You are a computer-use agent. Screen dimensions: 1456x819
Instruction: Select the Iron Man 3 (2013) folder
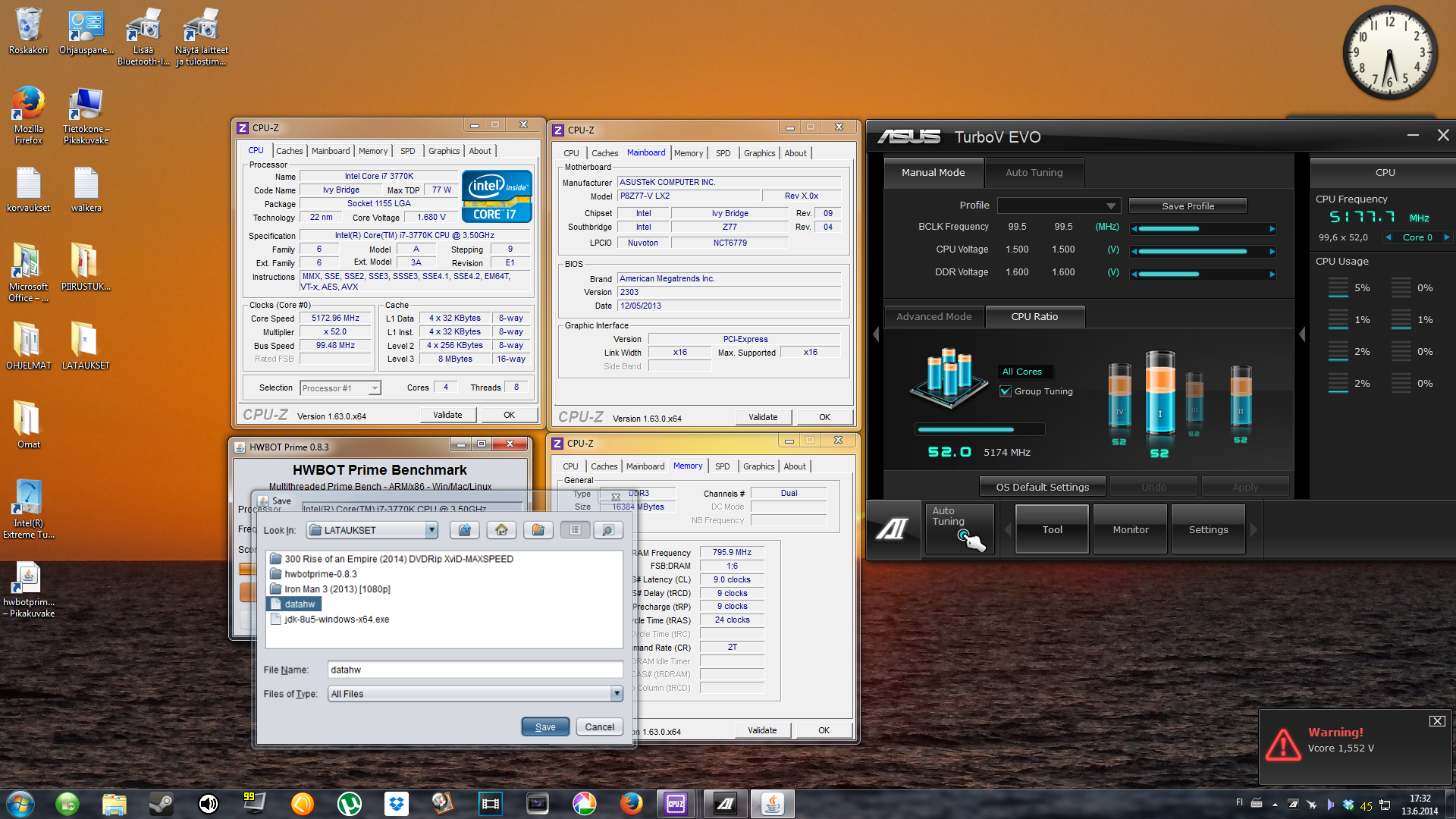click(330, 589)
